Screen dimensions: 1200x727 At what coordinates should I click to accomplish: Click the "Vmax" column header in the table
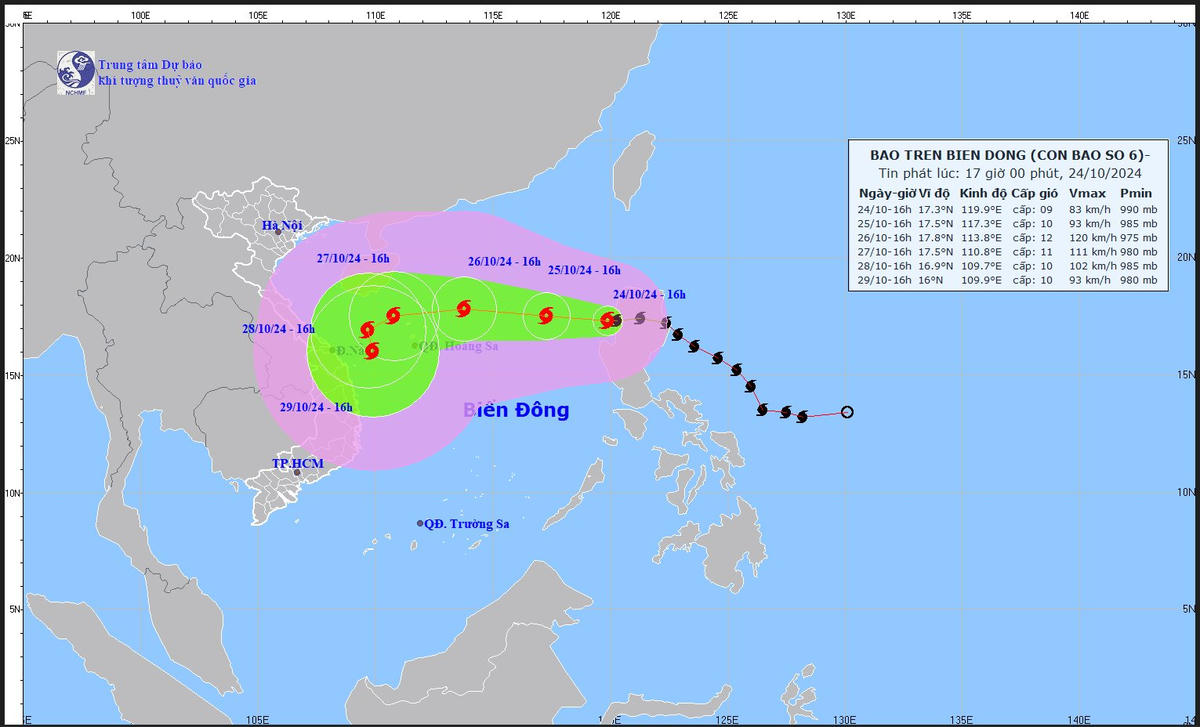point(1085,193)
